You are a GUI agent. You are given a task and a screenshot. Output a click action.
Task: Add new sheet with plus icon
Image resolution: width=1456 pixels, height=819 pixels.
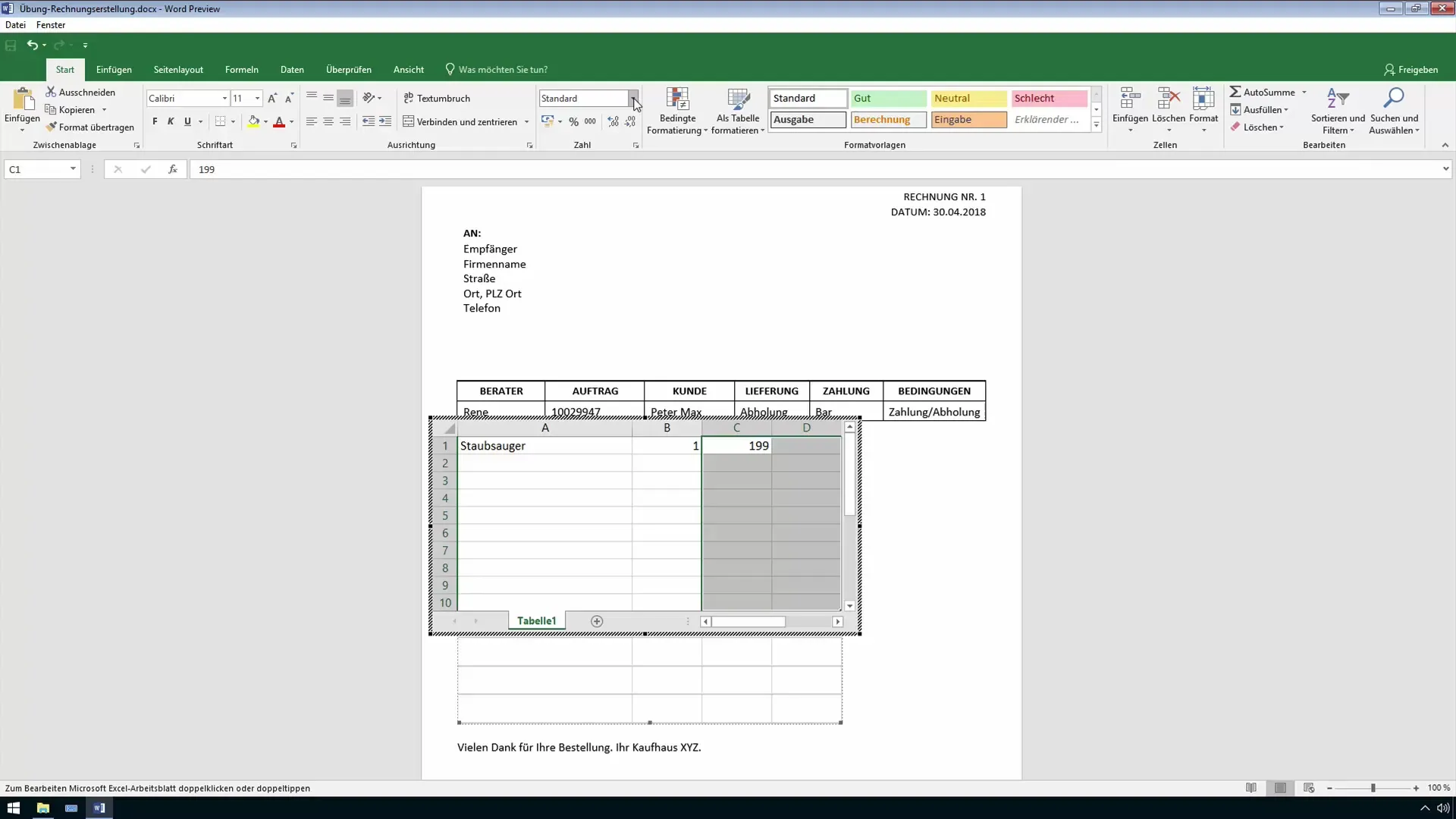[x=597, y=621]
